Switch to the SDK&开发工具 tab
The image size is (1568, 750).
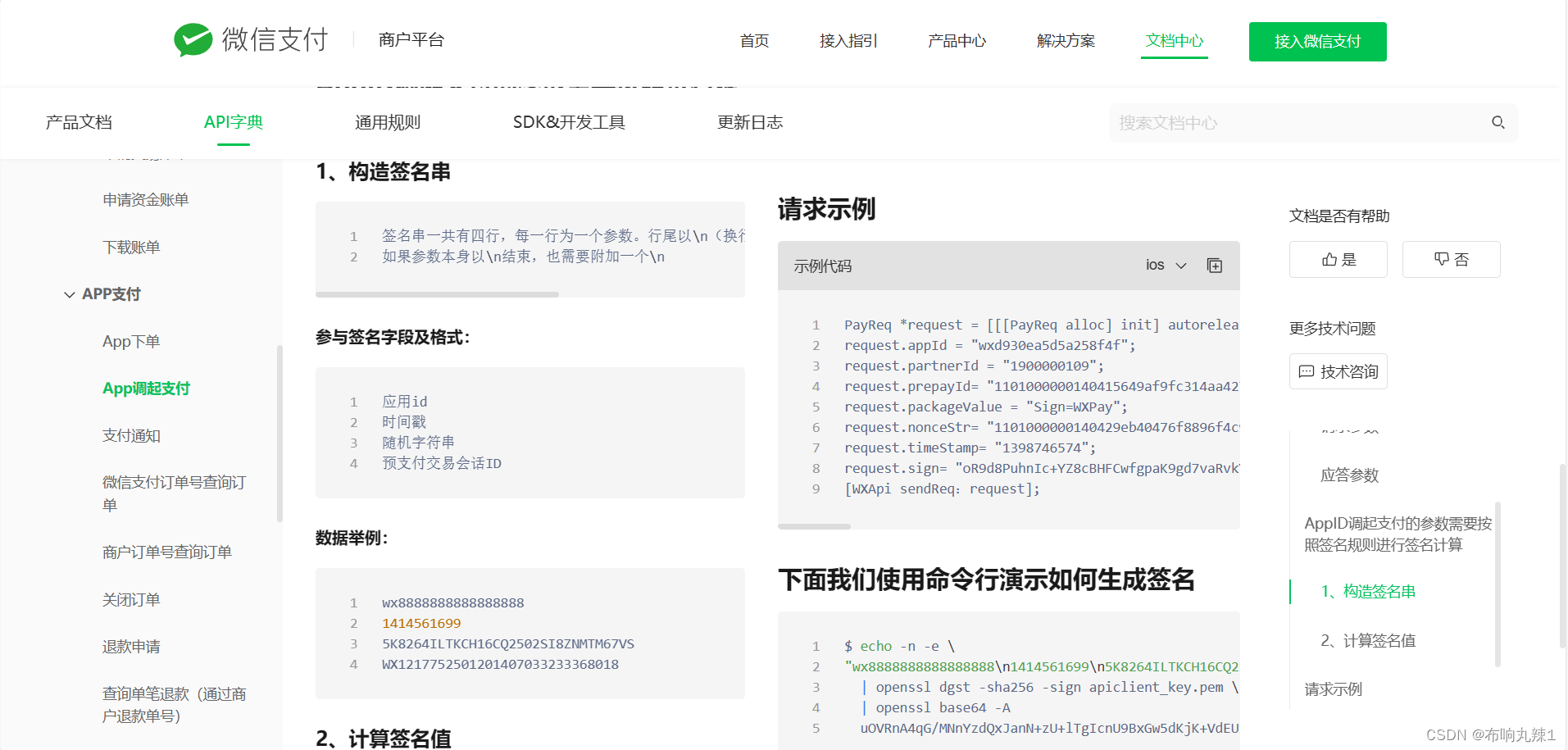[569, 122]
